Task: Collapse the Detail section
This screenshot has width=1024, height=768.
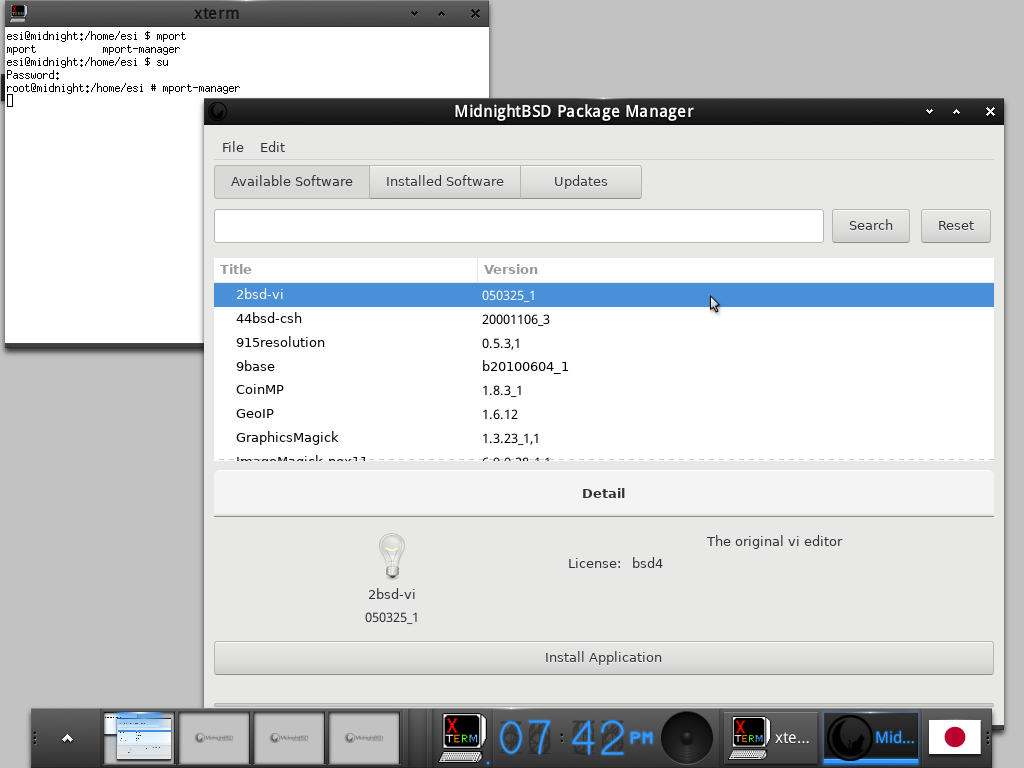Action: tap(603, 493)
